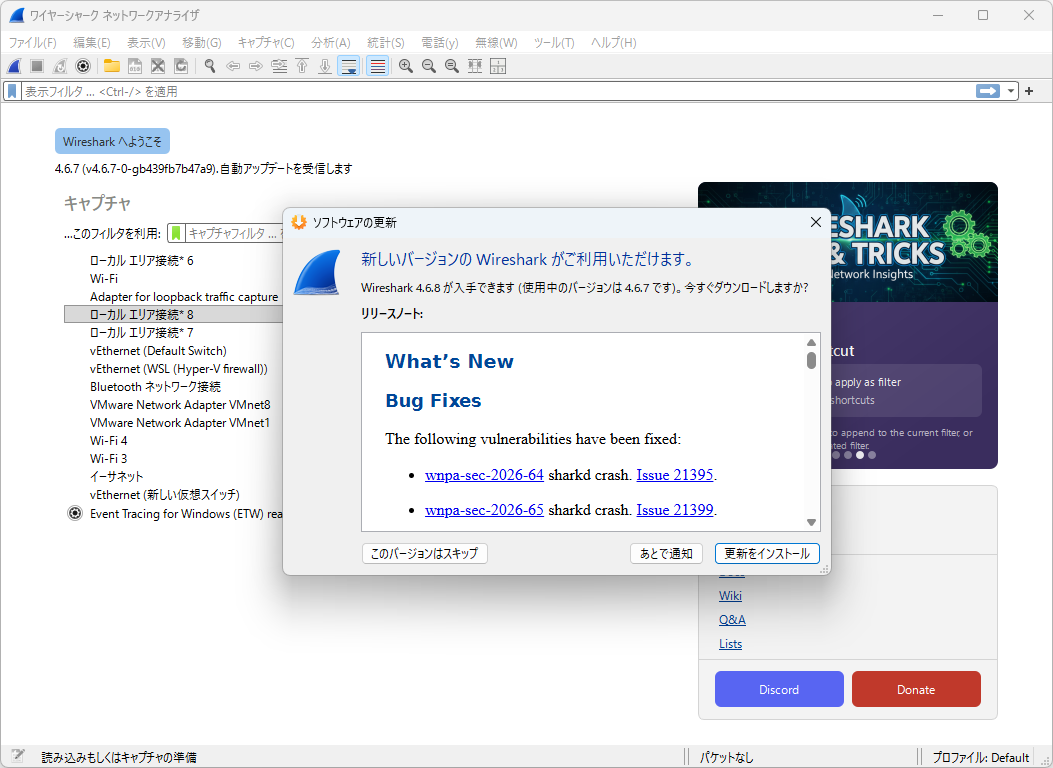Viewport: 1053px width, 768px height.
Task: Click release notes scrollbar up arrow
Action: pyautogui.click(x=811, y=342)
